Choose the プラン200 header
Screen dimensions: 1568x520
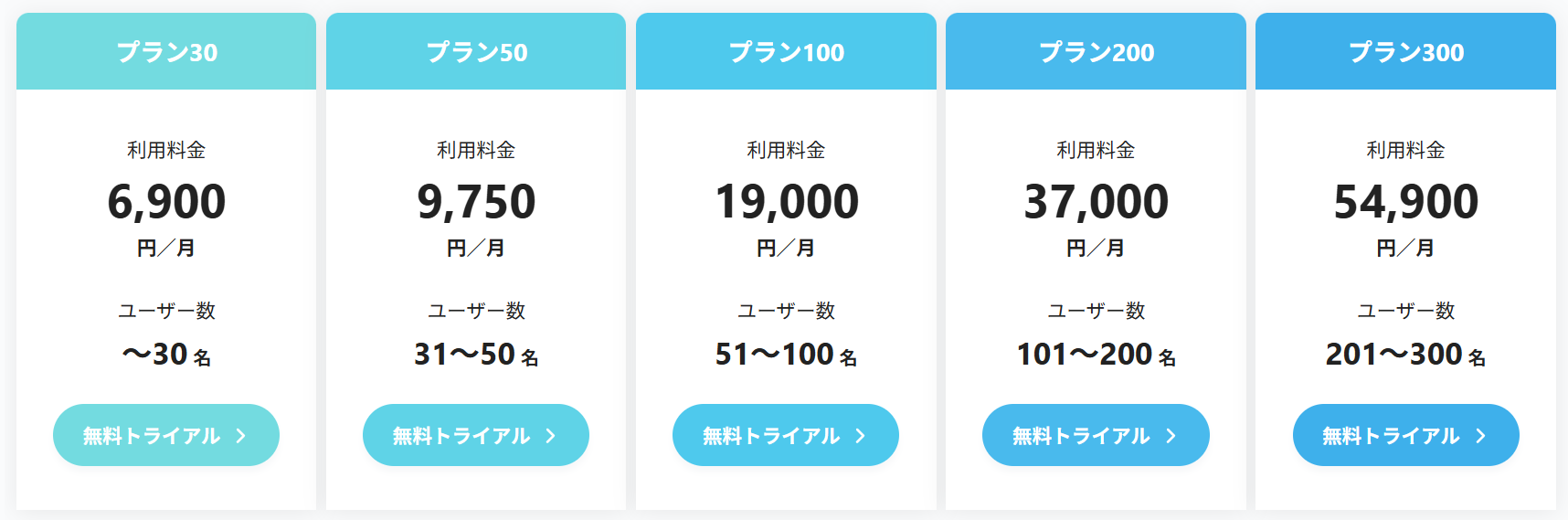[1096, 52]
